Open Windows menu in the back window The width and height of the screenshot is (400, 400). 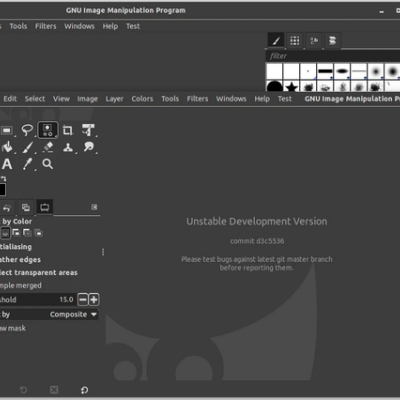click(x=79, y=26)
